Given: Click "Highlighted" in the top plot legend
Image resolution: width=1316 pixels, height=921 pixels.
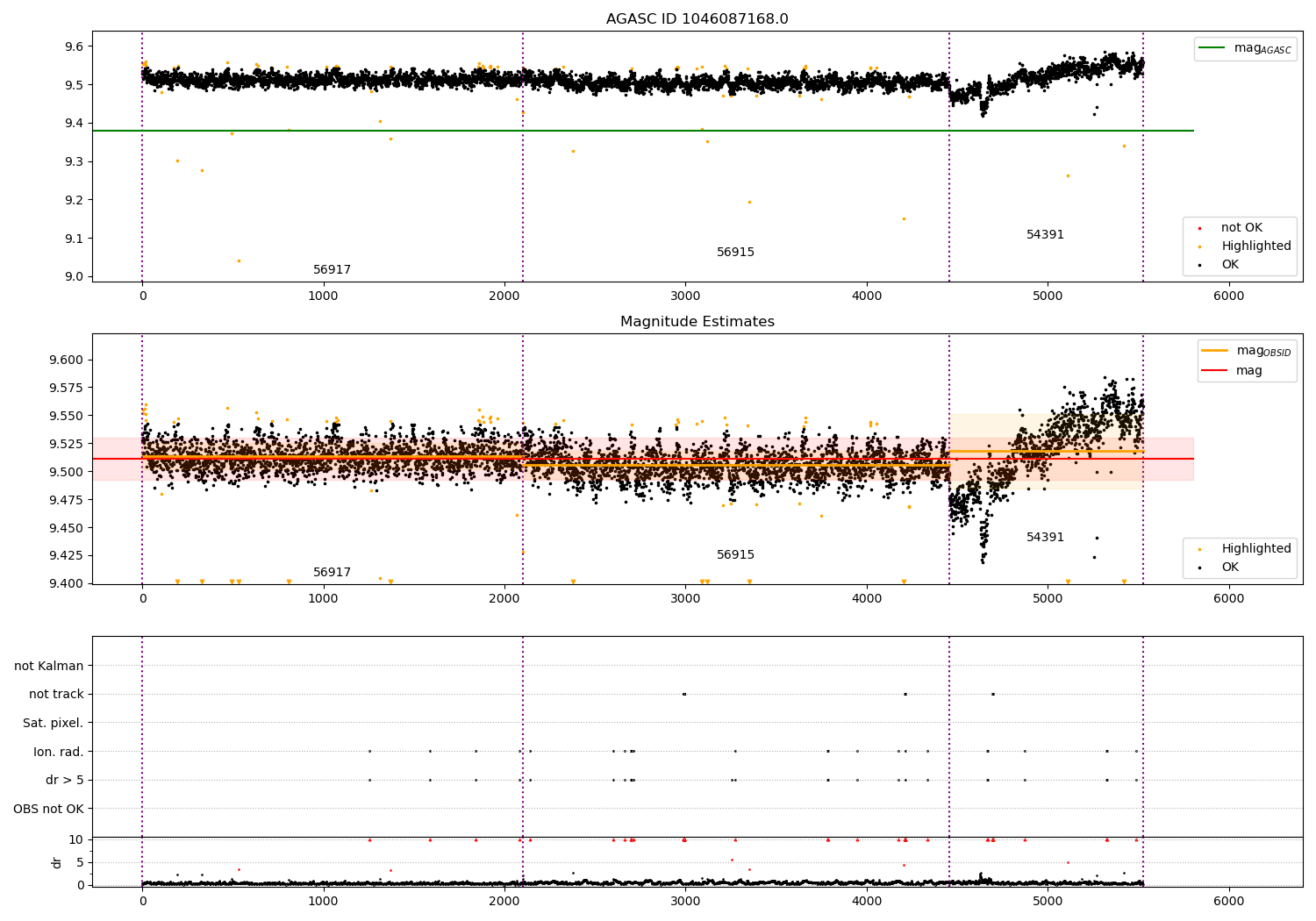Looking at the screenshot, I should 1256,246.
